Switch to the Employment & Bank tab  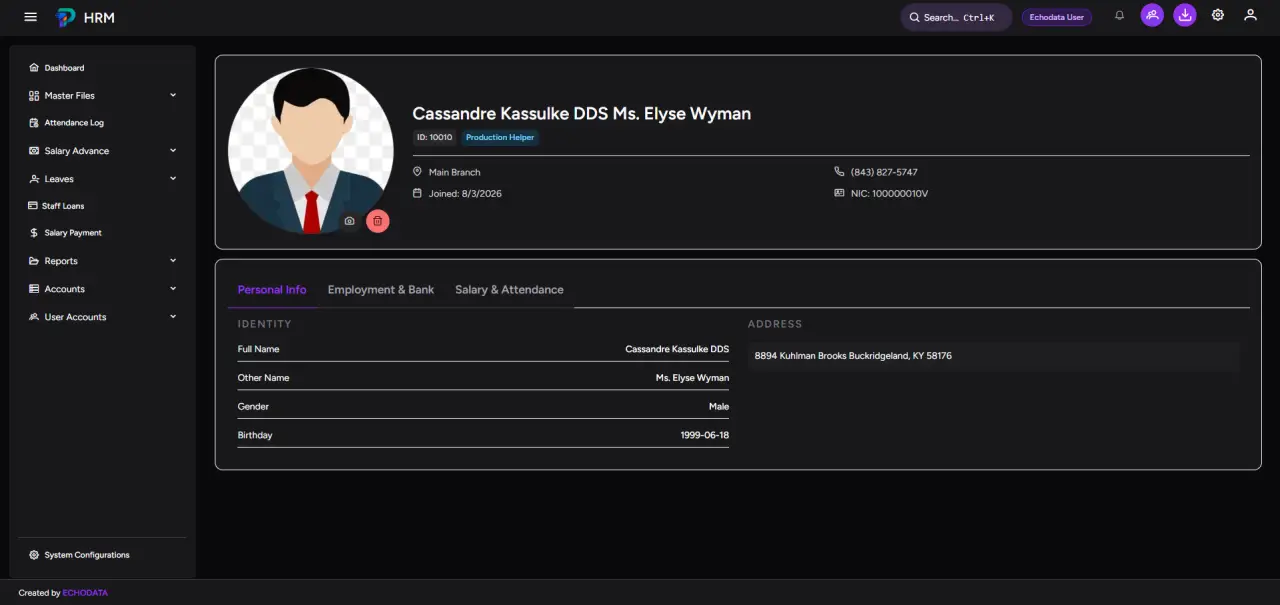[x=381, y=290]
